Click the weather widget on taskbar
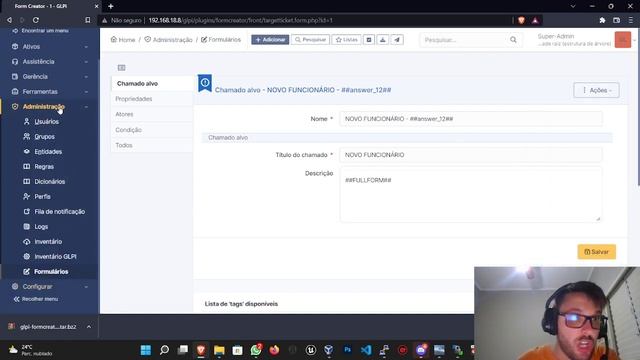Image resolution: width=640 pixels, height=360 pixels. tap(31, 350)
